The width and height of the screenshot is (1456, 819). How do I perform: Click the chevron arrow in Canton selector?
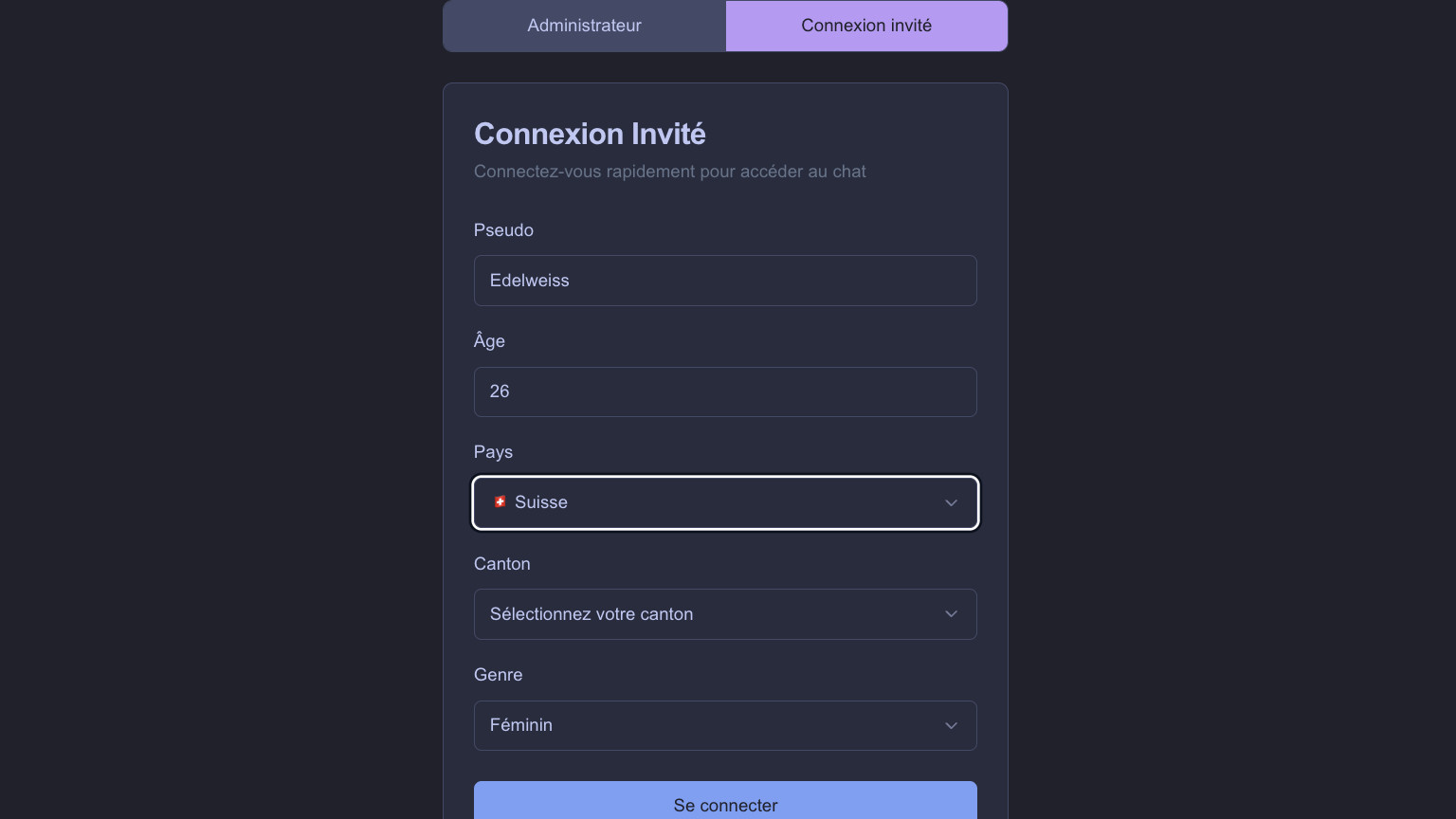[x=951, y=614]
